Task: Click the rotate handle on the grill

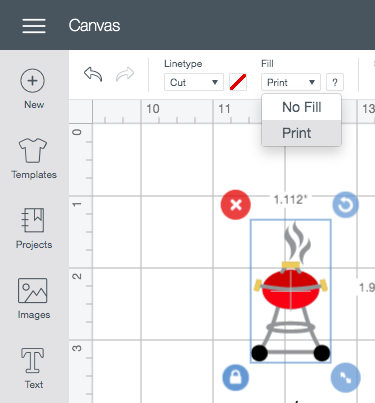Action: (x=346, y=205)
